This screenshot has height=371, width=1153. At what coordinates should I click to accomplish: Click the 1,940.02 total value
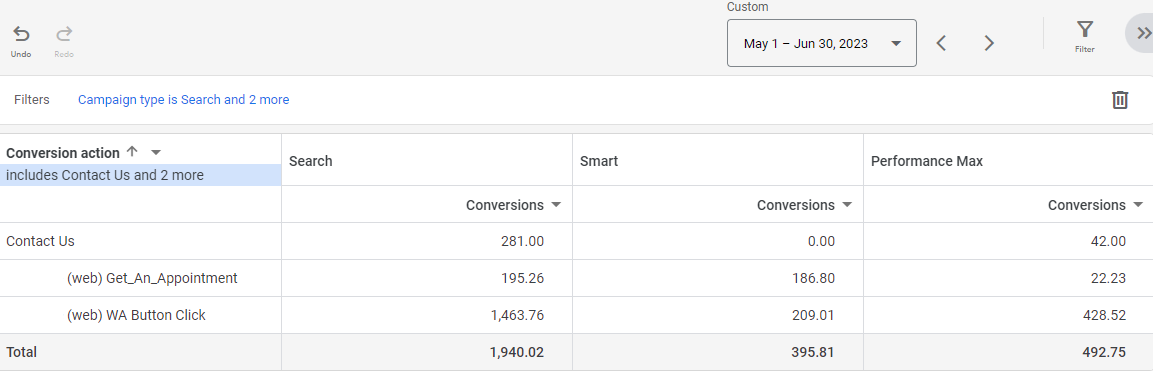click(517, 352)
